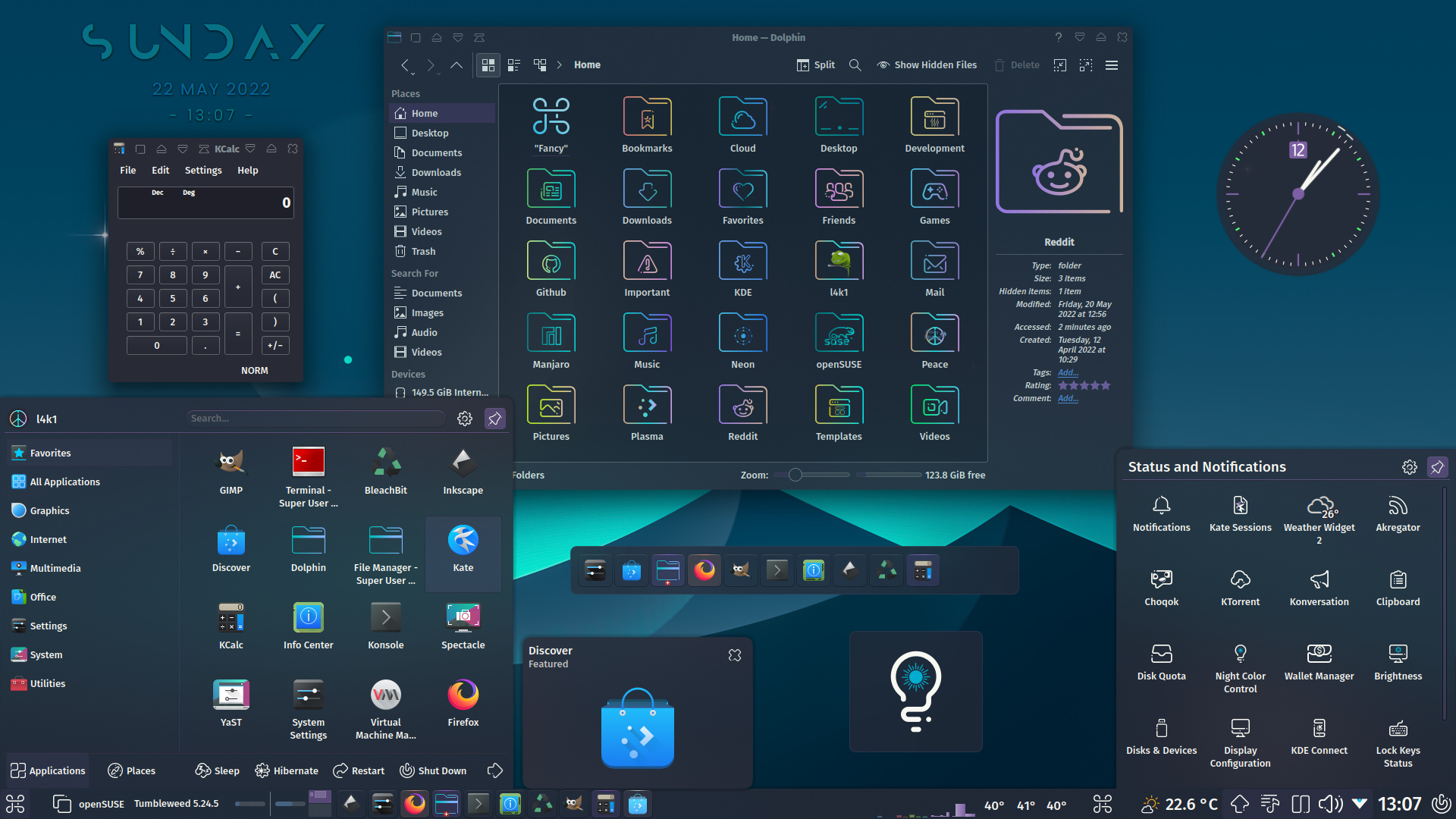Open the Manjaro folder in Dolphin

[x=551, y=341]
